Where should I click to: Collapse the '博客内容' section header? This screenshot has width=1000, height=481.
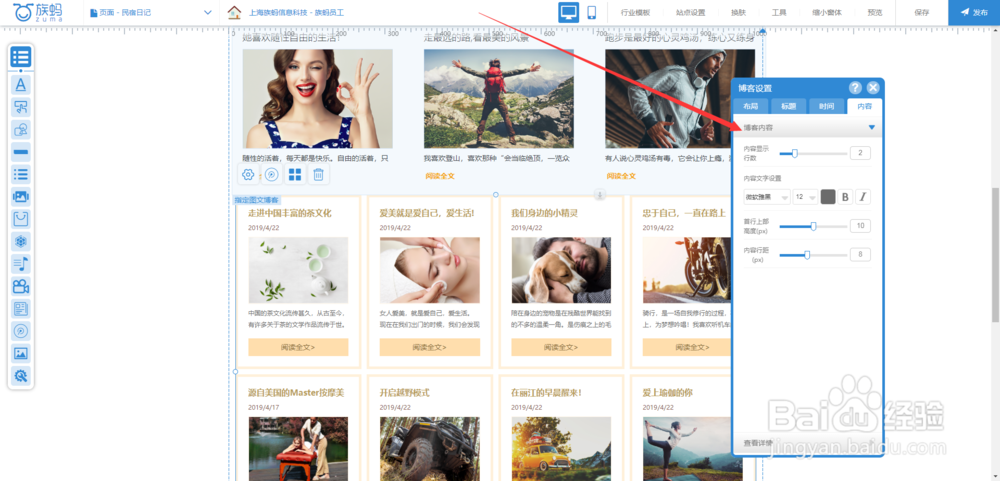808,128
